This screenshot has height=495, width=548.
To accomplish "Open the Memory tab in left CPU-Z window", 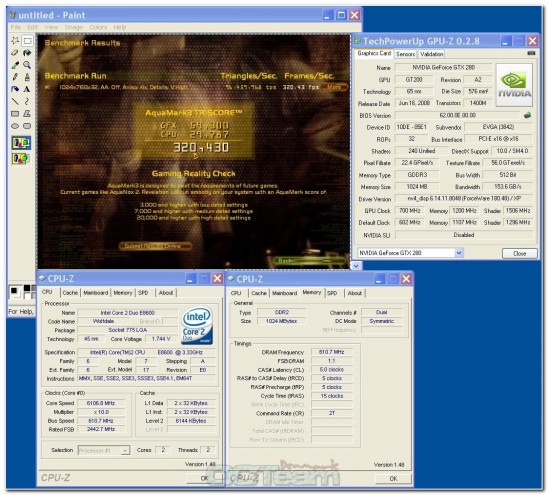I will 123,293.
